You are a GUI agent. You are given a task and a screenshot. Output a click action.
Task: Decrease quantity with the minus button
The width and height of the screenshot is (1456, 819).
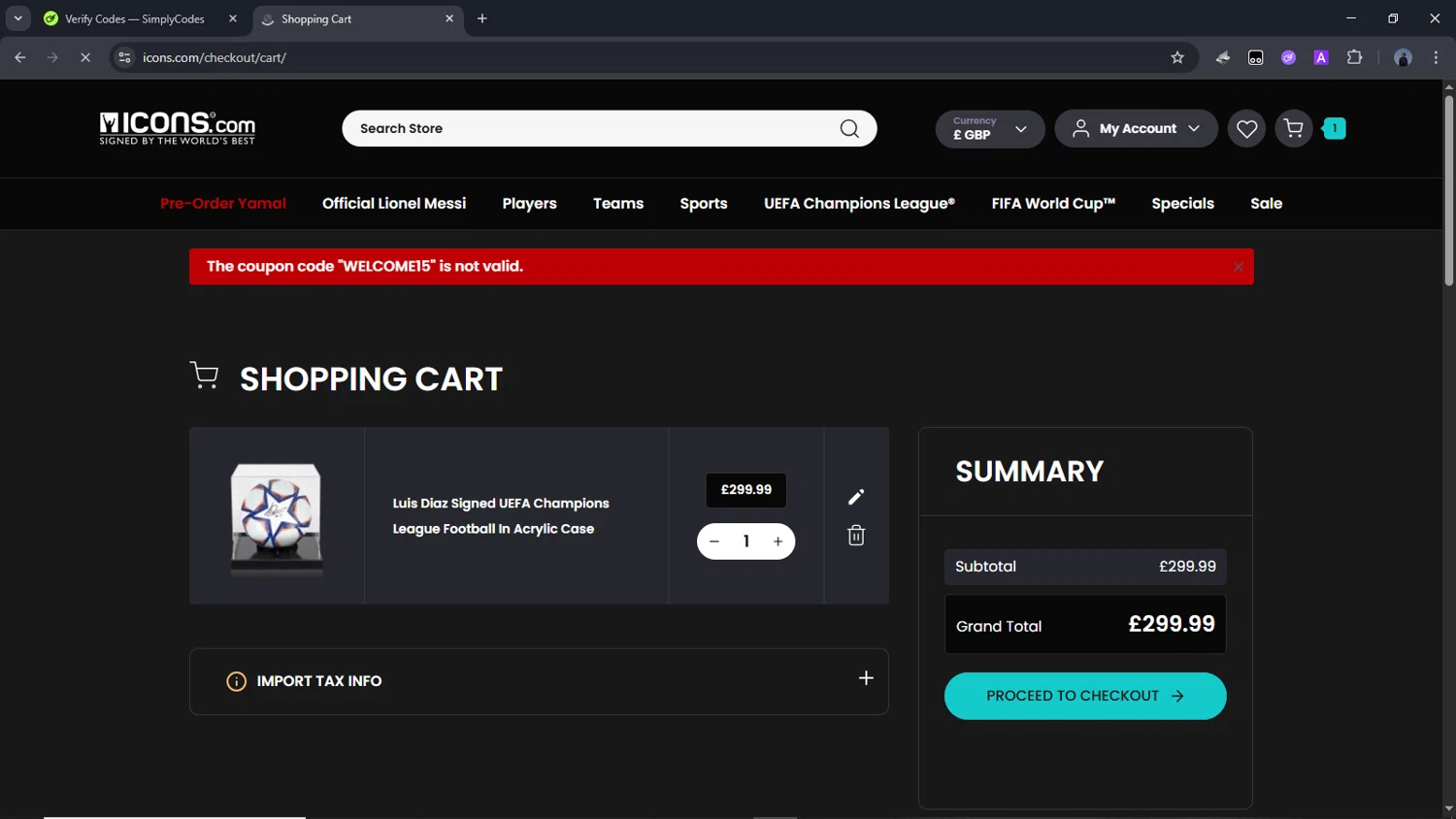click(x=714, y=541)
